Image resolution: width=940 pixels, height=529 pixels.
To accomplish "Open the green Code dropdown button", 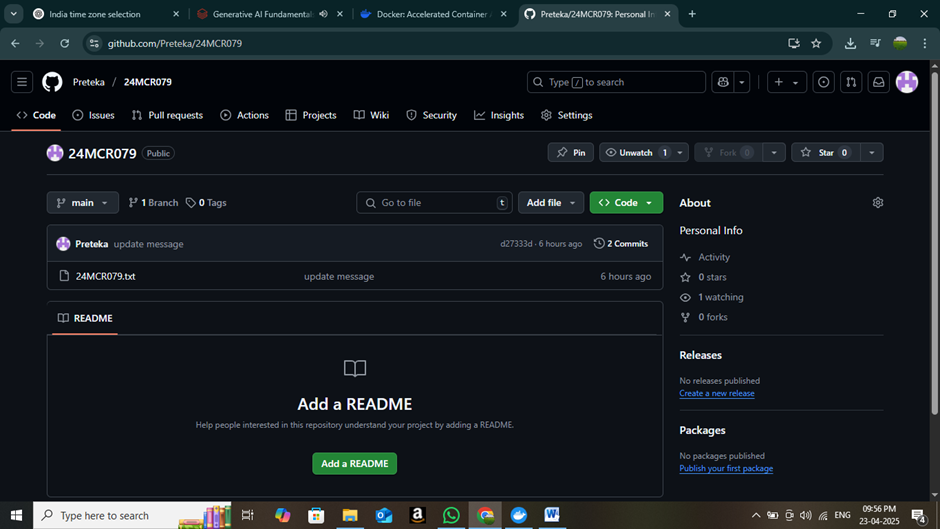I will 626,203.
